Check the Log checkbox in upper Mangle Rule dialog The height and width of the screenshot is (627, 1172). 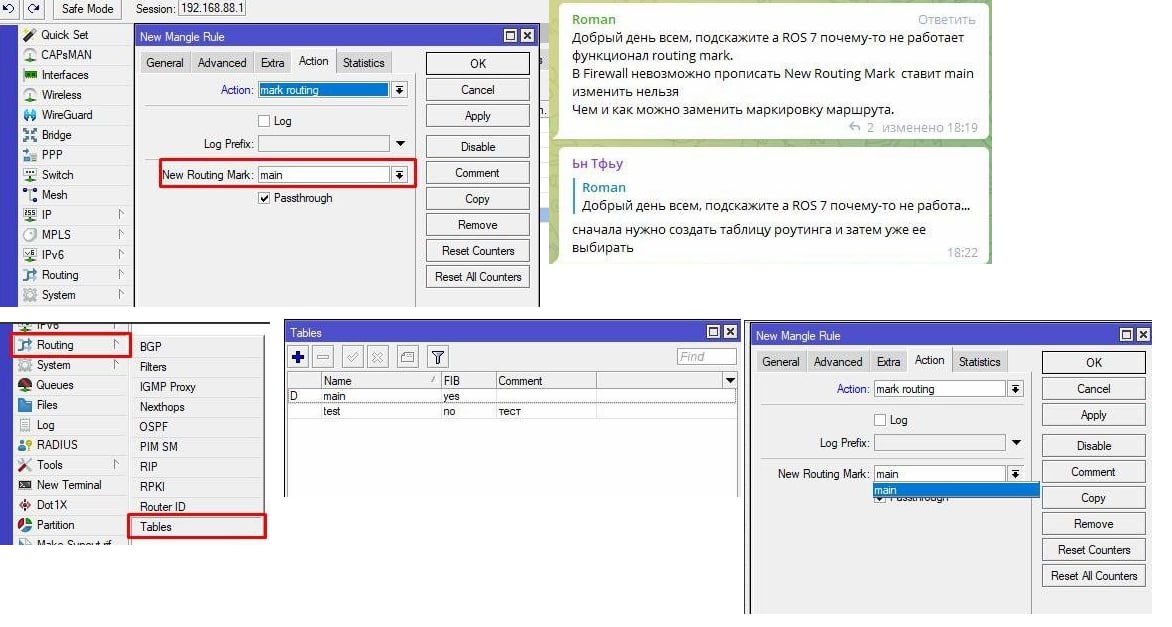pyautogui.click(x=264, y=121)
